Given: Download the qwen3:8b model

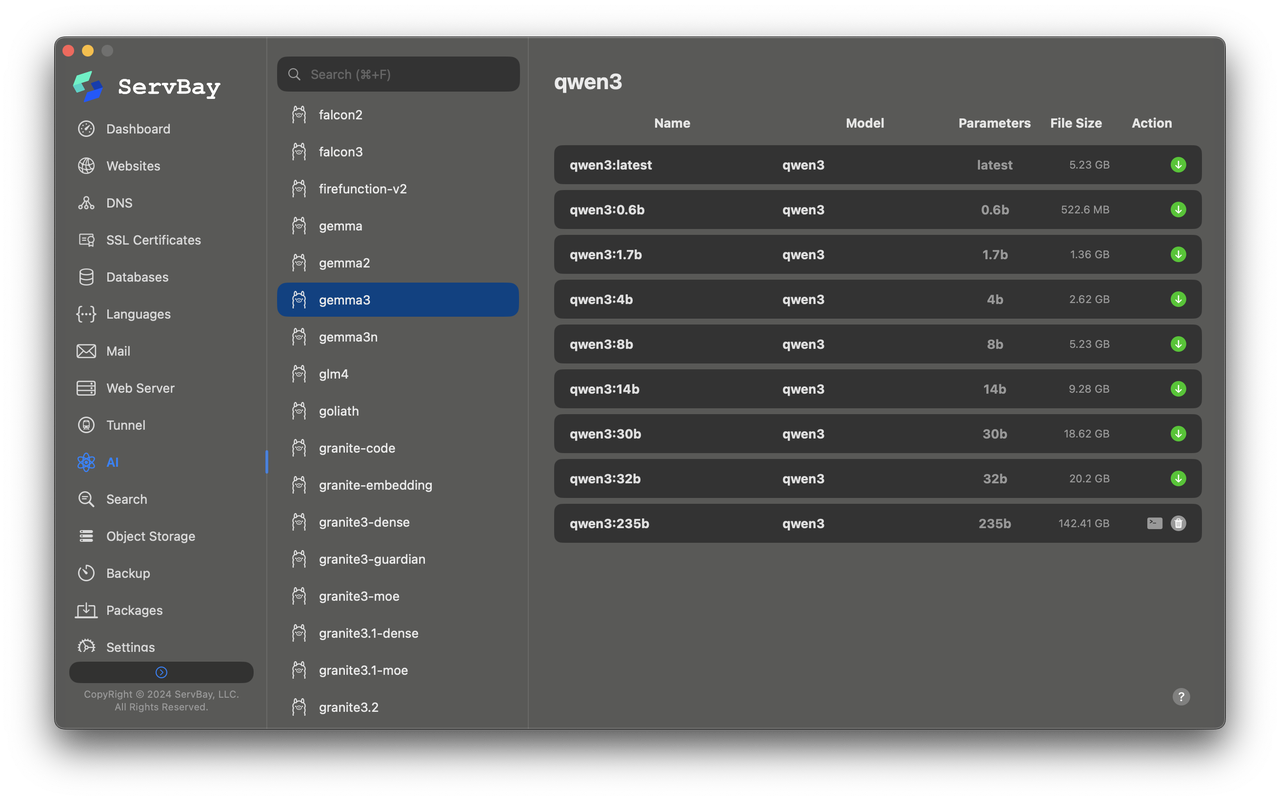Looking at the screenshot, I should [x=1178, y=344].
